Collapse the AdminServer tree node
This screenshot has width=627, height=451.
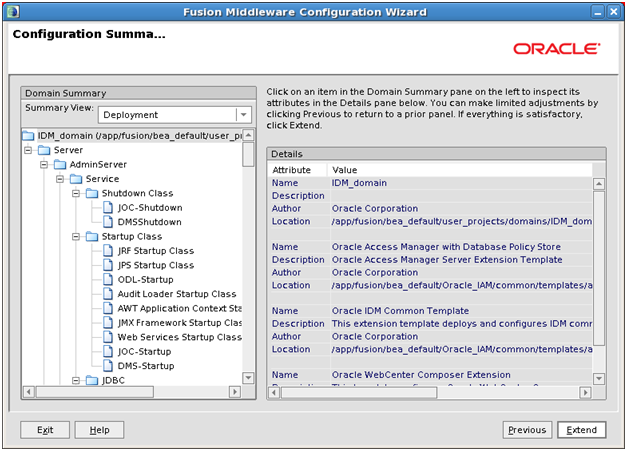click(44, 165)
